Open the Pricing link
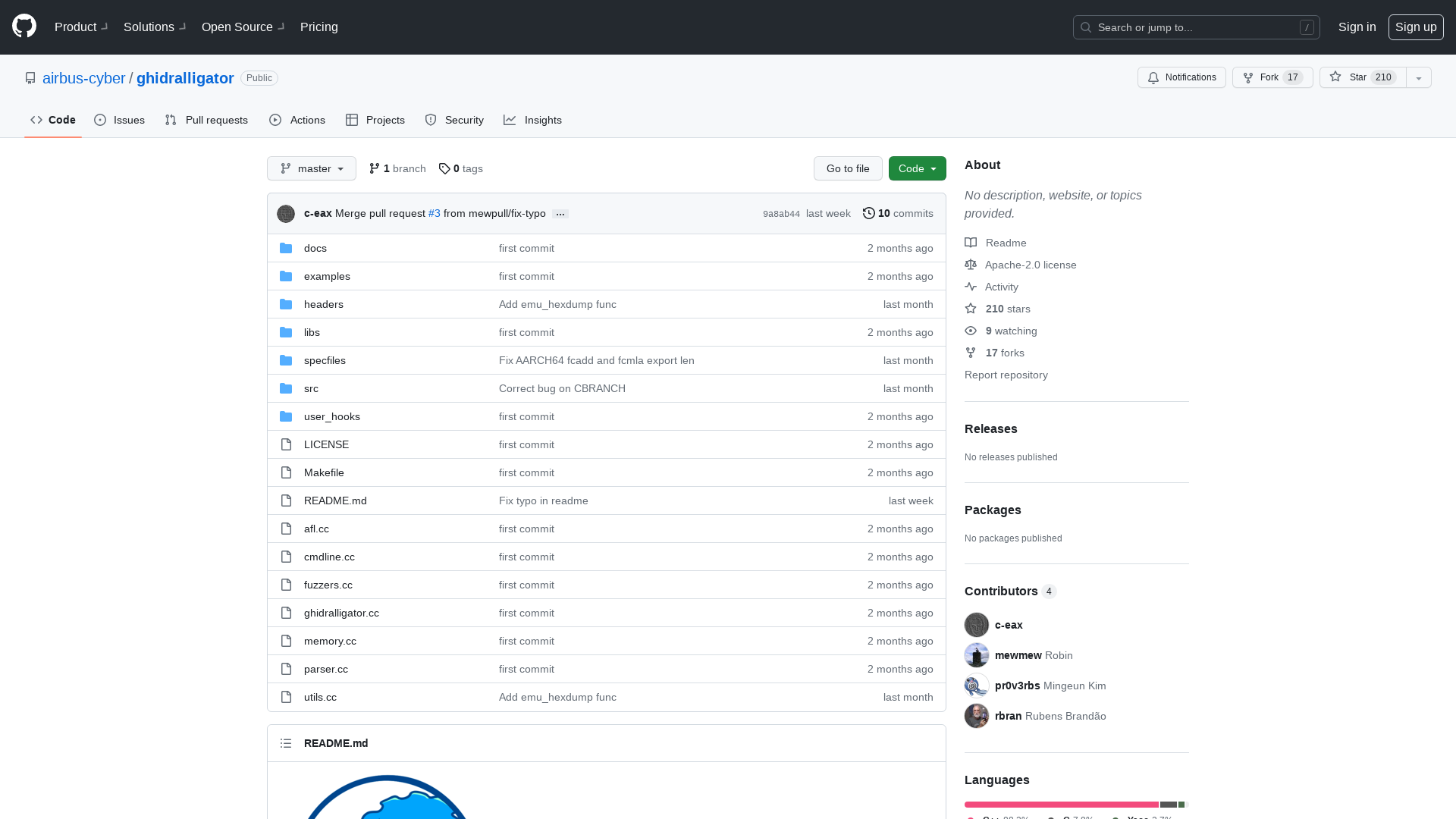The width and height of the screenshot is (1456, 819). coord(319,27)
